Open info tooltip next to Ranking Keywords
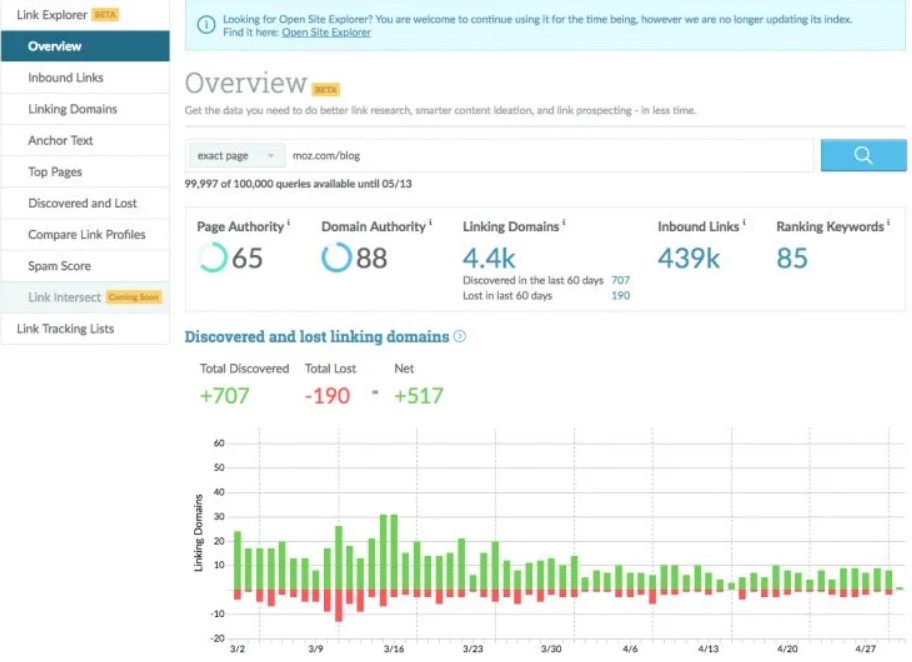 point(888,222)
